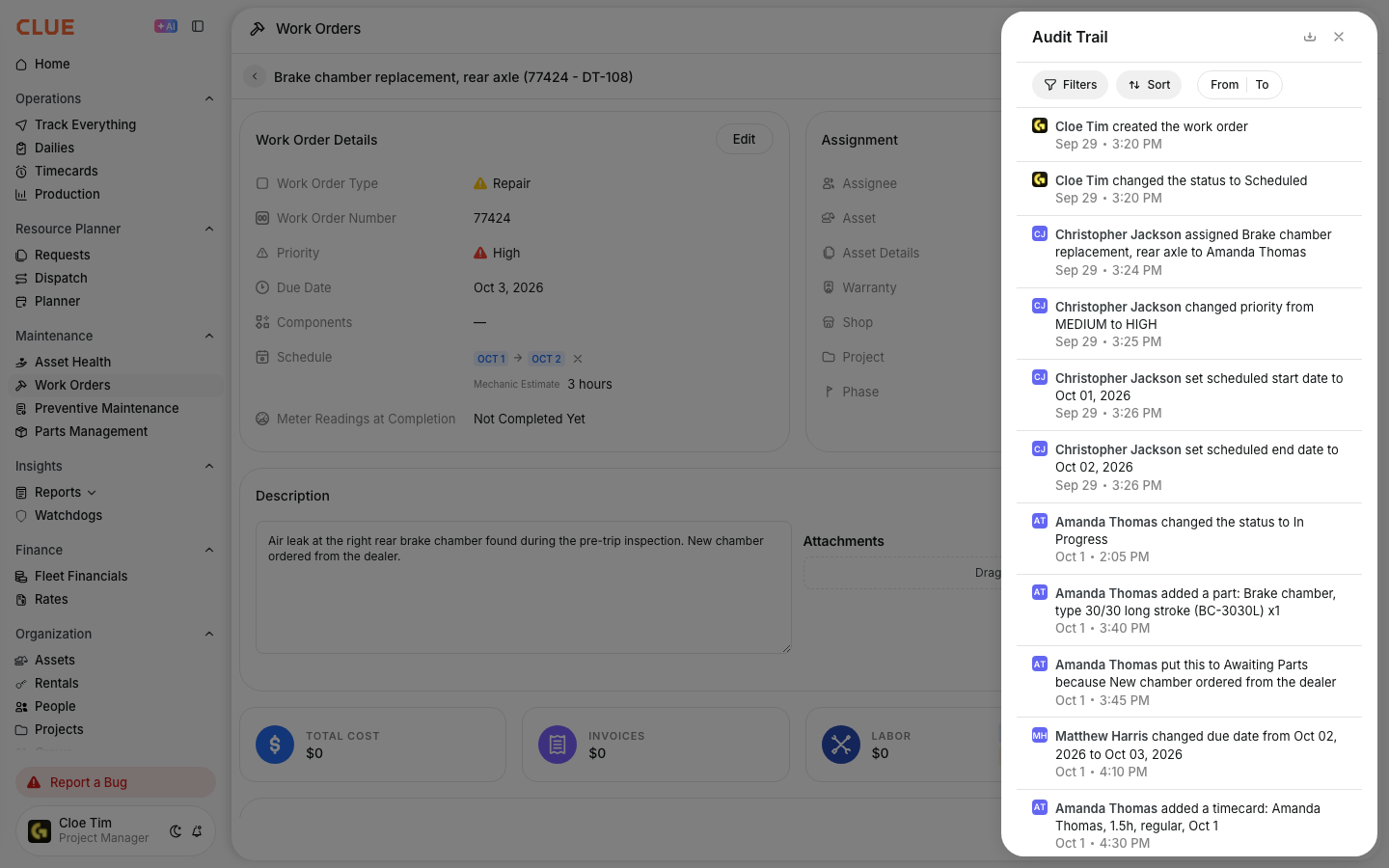
Task: Expand the Reports submenu
Action: 92,493
